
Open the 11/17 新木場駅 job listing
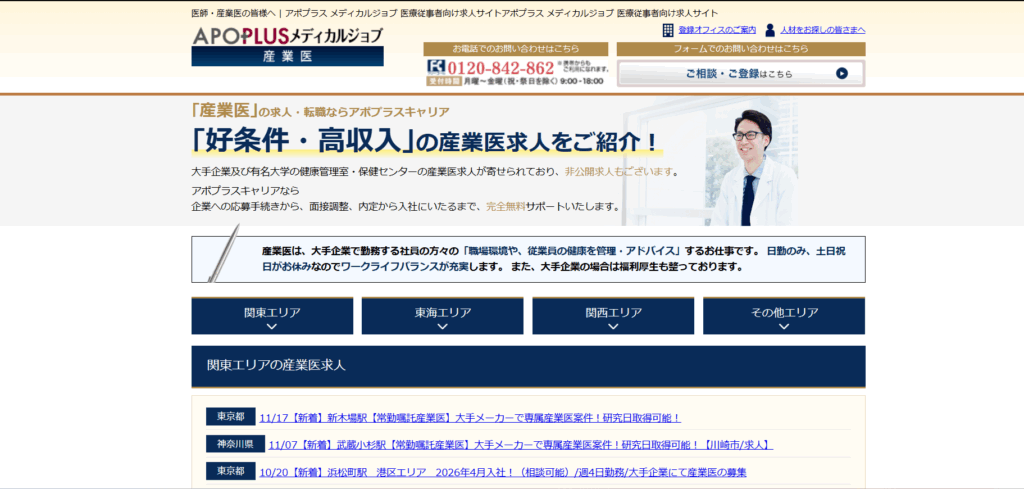coord(469,417)
